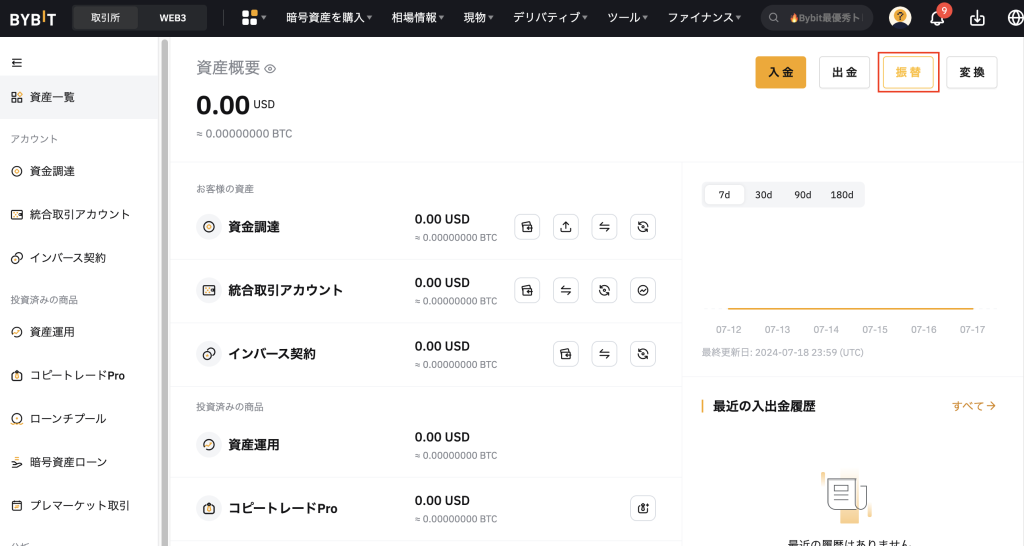Click the notification bell icon
This screenshot has width=1024, height=546.
click(x=937, y=18)
